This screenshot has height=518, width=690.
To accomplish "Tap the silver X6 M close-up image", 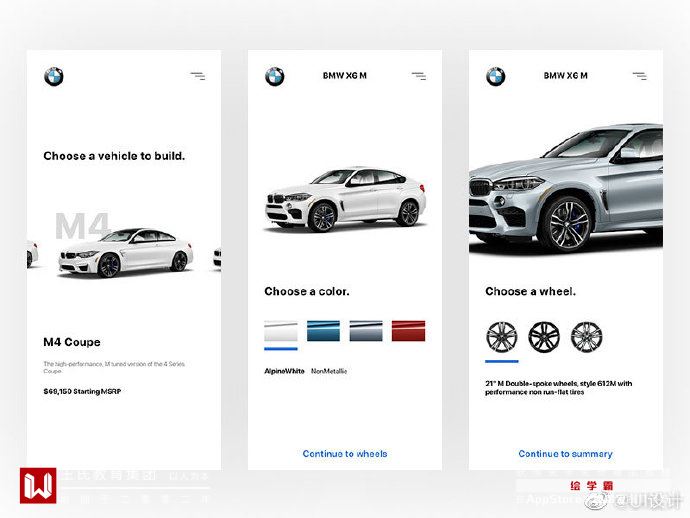I will tap(566, 190).
